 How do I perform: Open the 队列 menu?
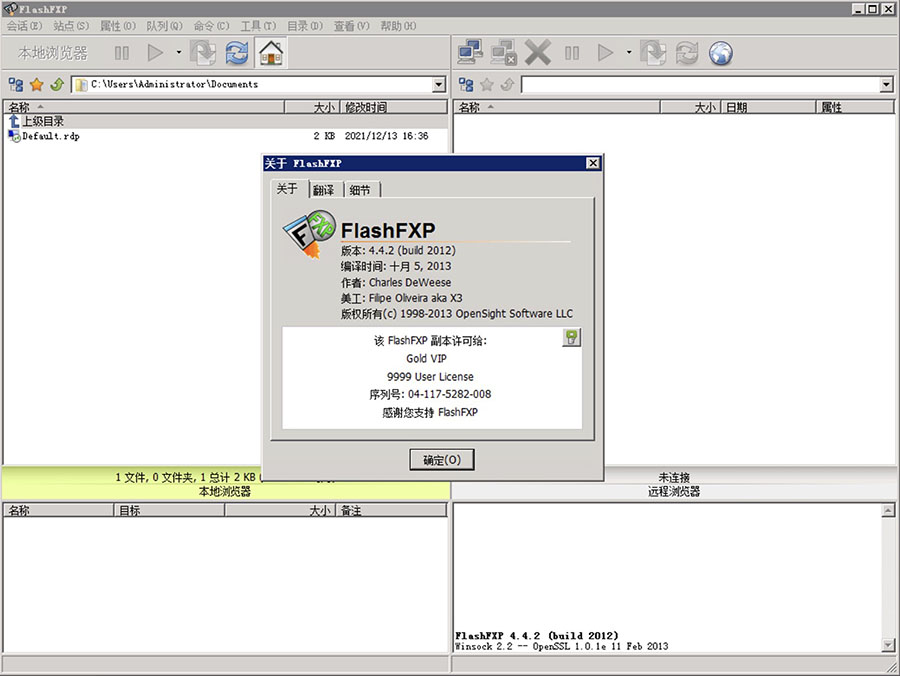(164, 26)
